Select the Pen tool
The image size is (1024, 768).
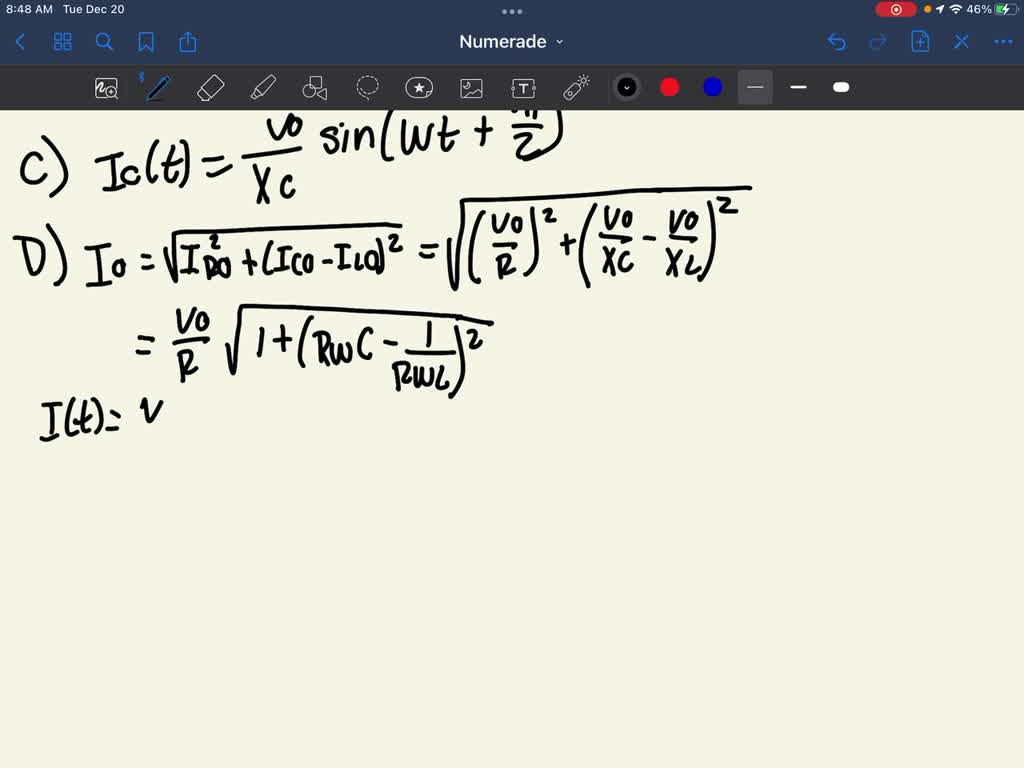156,87
